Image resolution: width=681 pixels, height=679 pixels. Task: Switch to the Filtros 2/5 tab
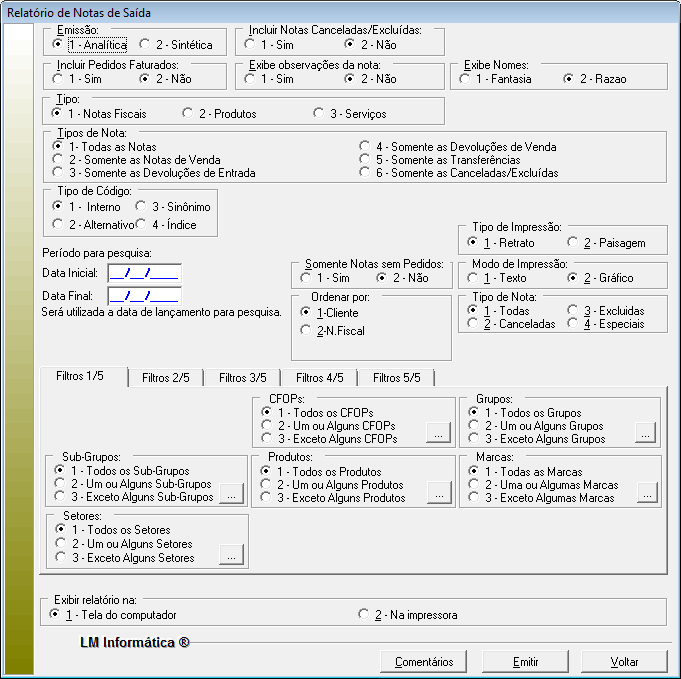click(x=165, y=378)
